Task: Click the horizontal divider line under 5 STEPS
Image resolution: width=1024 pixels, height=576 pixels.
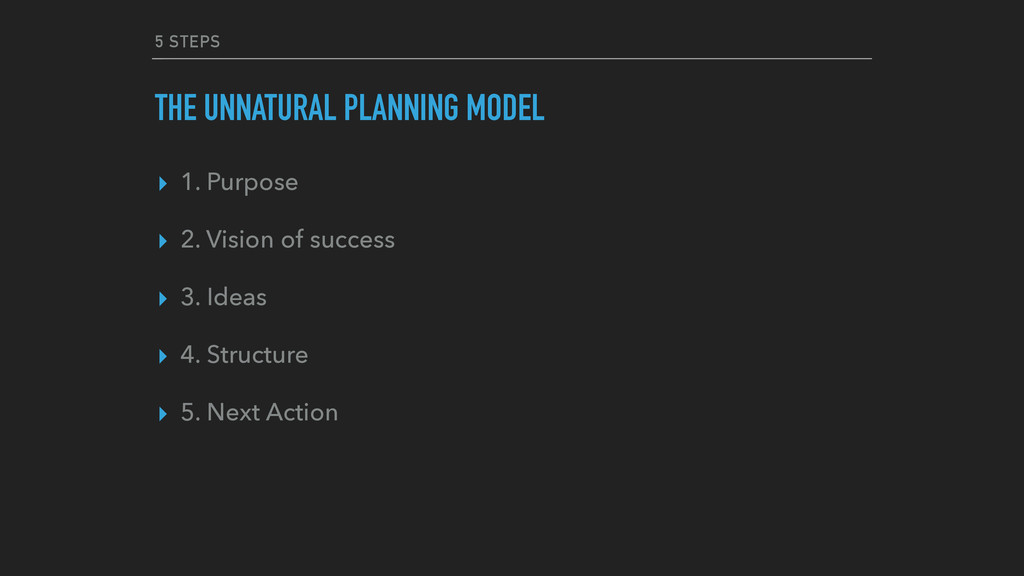Action: [512, 59]
